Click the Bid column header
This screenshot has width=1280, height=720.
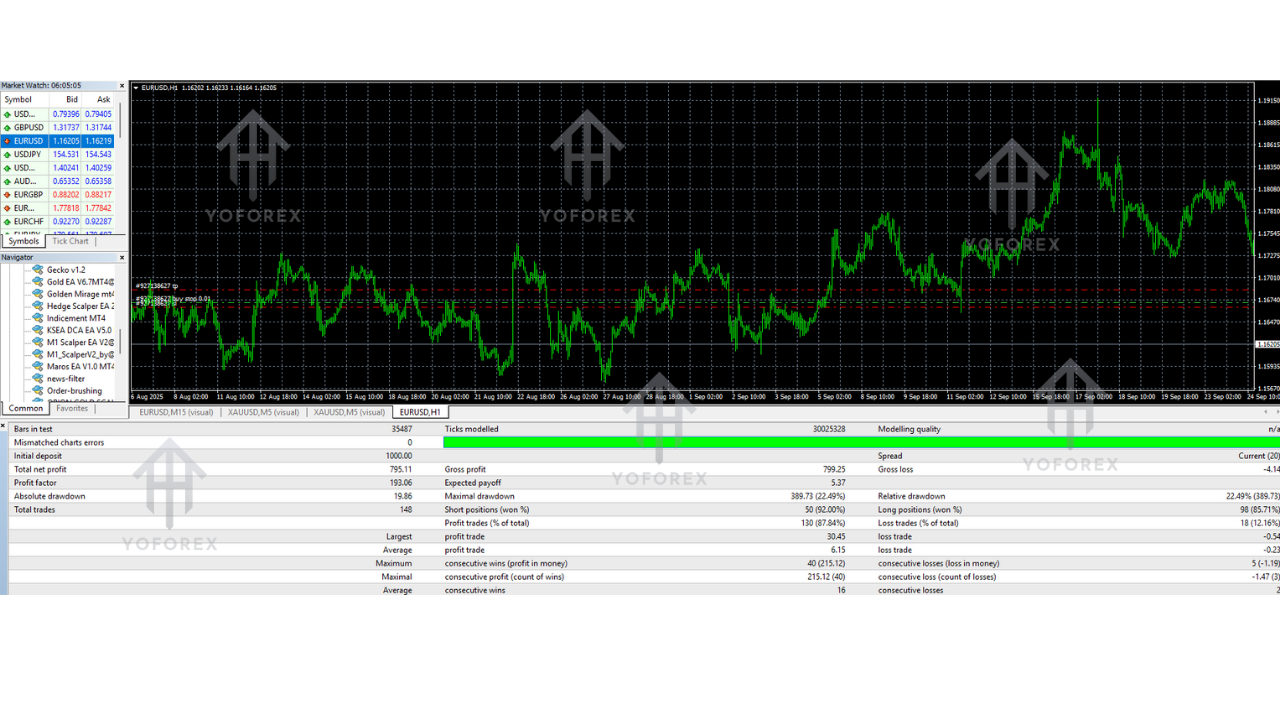click(x=71, y=100)
